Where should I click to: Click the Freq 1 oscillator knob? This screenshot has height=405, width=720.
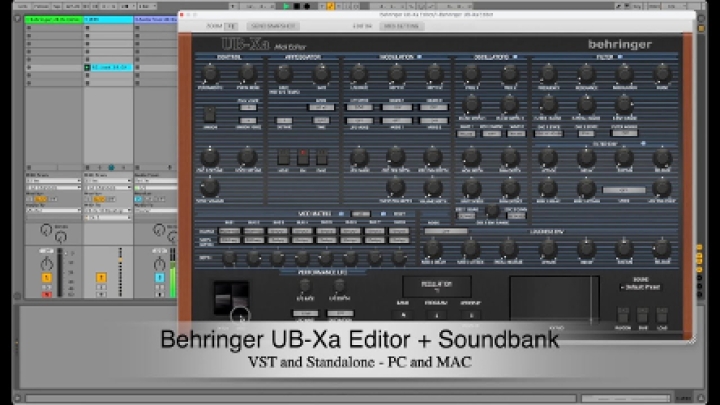click(471, 73)
